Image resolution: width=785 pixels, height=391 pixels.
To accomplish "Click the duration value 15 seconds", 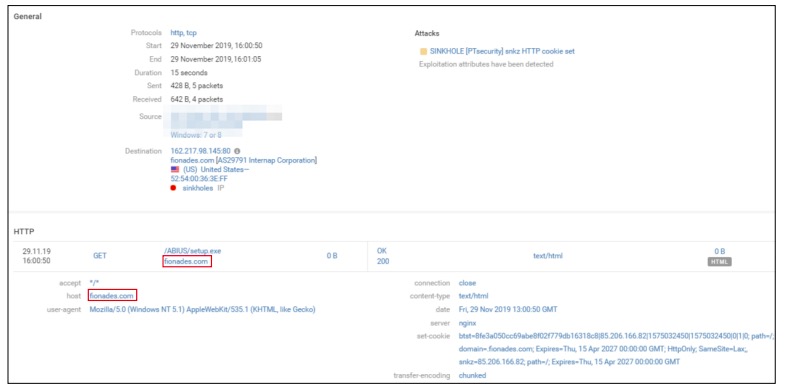I will pyautogui.click(x=189, y=73).
